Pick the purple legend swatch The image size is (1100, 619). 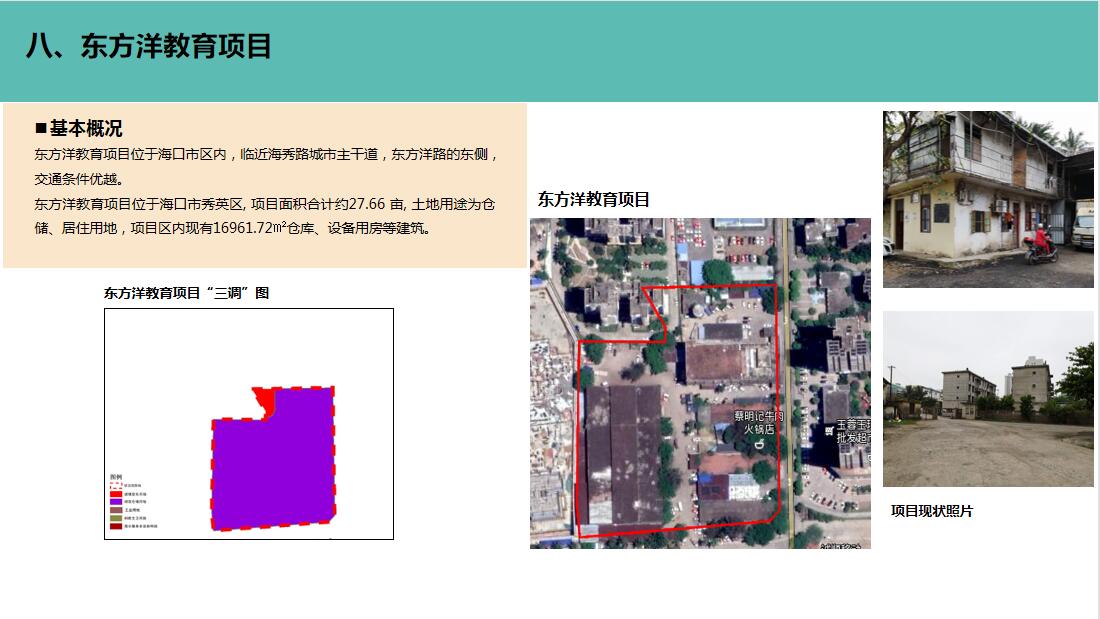point(115,501)
